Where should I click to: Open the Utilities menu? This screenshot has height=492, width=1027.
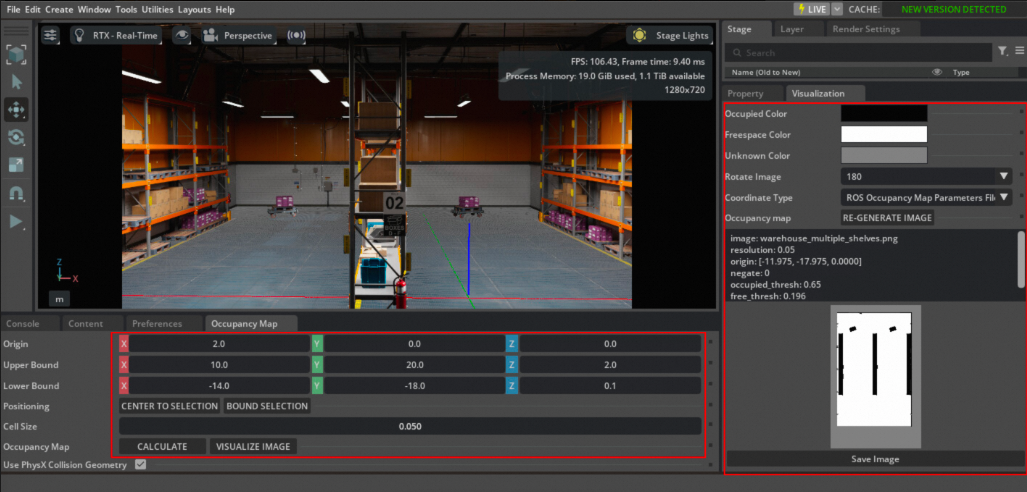[158, 9]
